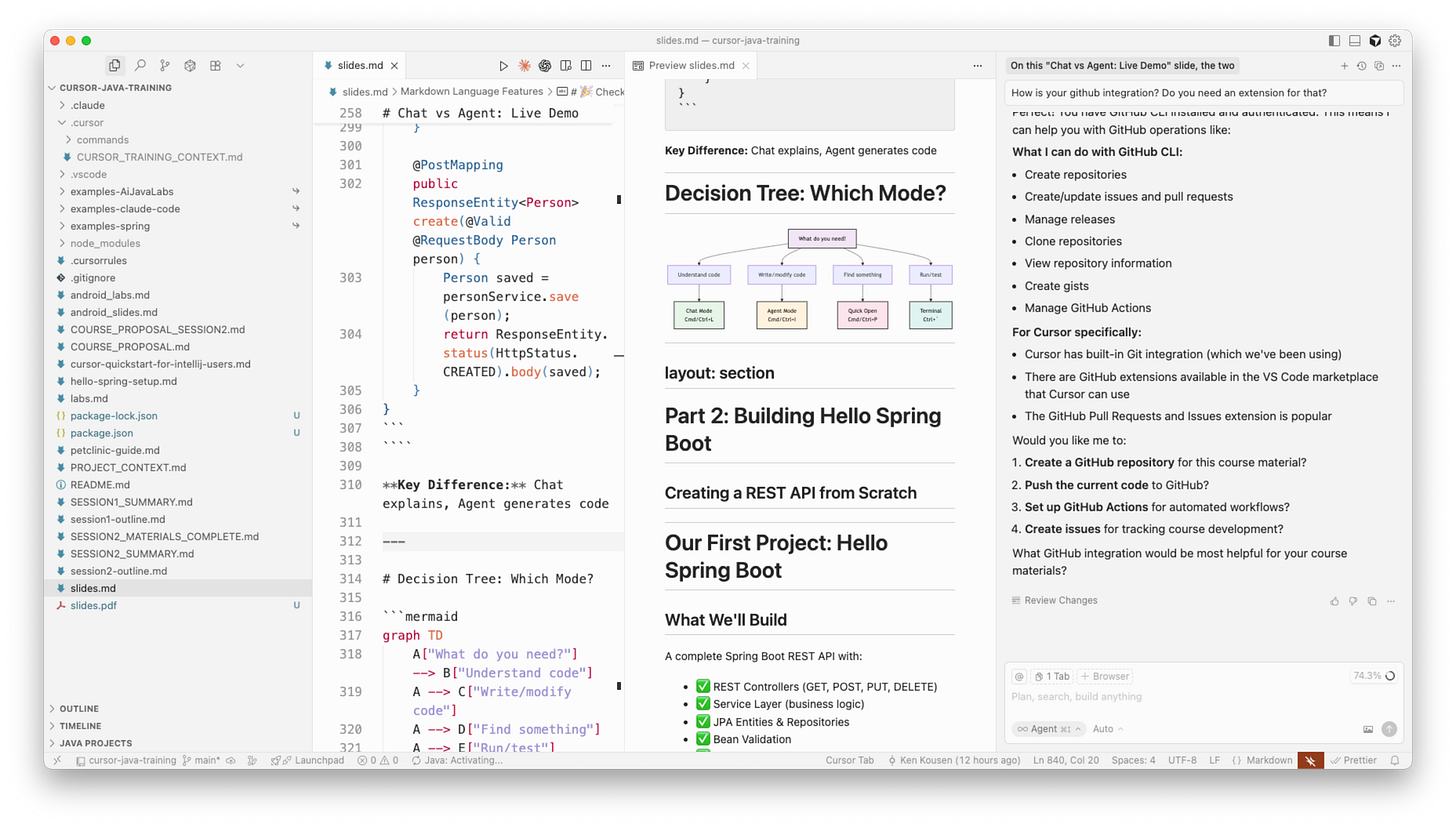Open notifications bell in status bar
The width and height of the screenshot is (1456, 827).
pyautogui.click(x=1394, y=760)
